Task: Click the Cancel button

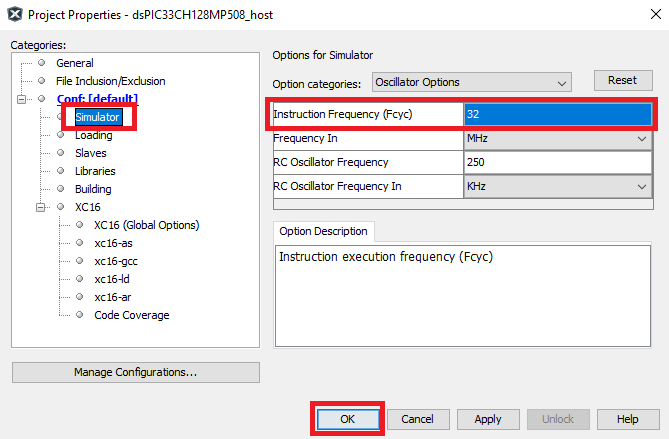Action: (x=418, y=419)
